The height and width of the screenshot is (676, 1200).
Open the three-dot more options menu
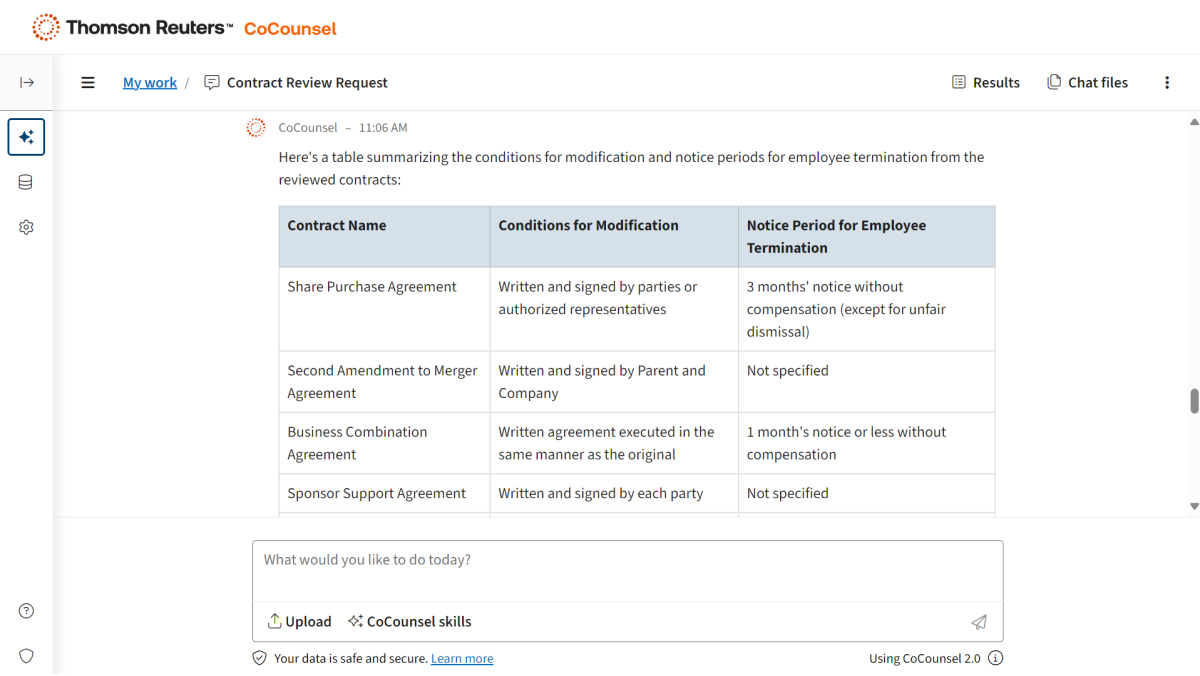(1167, 83)
